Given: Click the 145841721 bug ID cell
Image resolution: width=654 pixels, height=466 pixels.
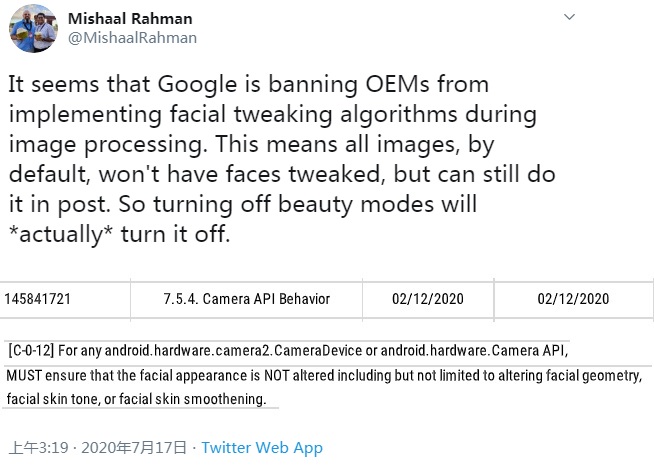Looking at the screenshot, I should 38,299.
